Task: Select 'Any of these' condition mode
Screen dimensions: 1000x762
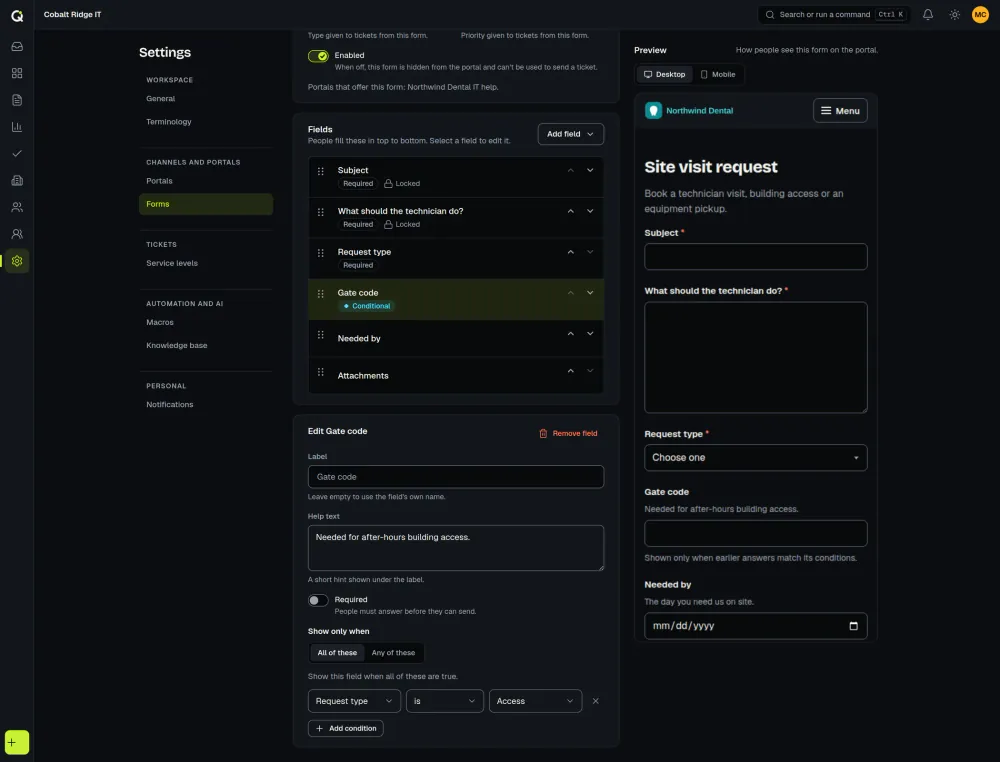Action: [393, 652]
